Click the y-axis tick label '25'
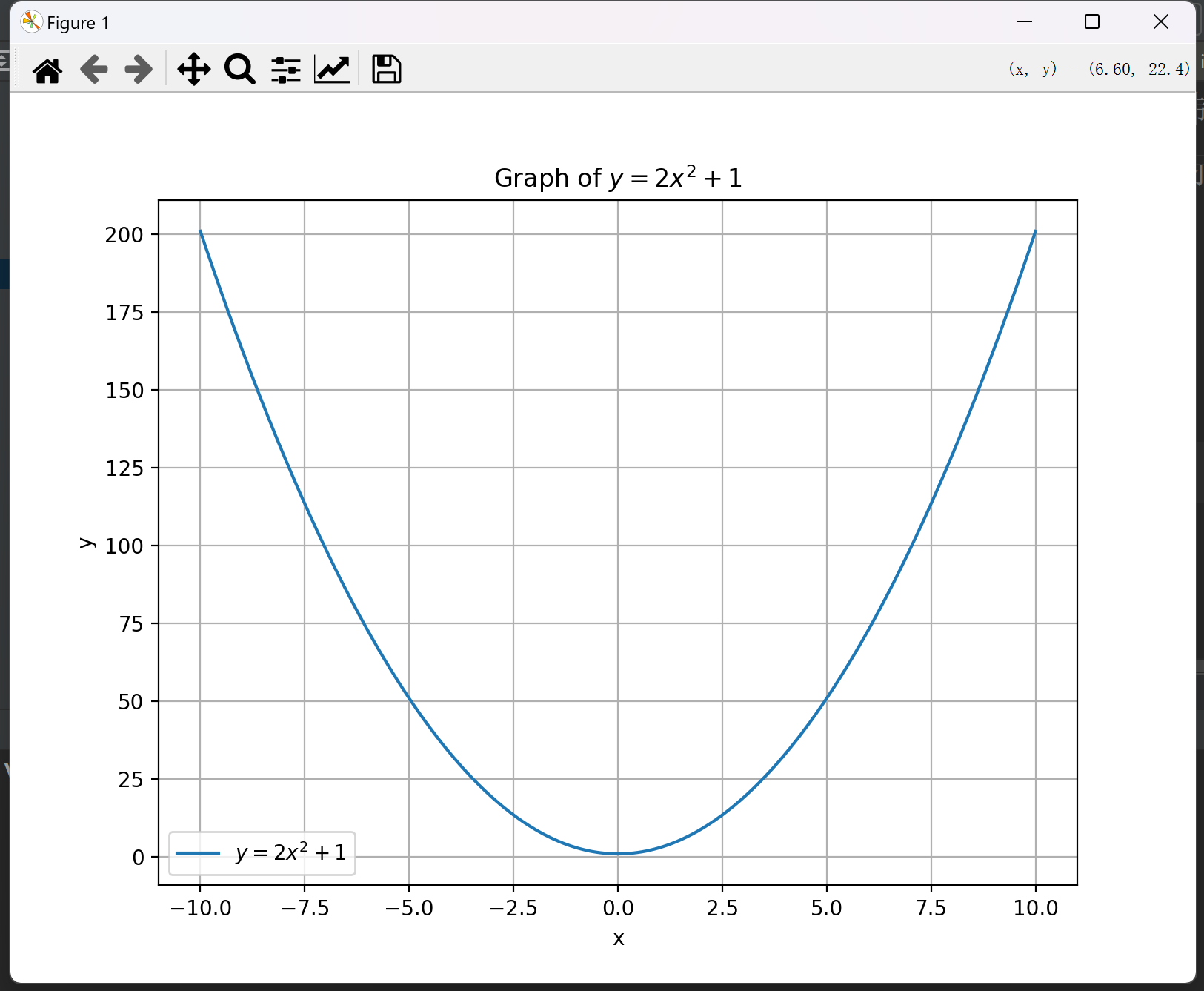The width and height of the screenshot is (1204, 991). pyautogui.click(x=131, y=780)
